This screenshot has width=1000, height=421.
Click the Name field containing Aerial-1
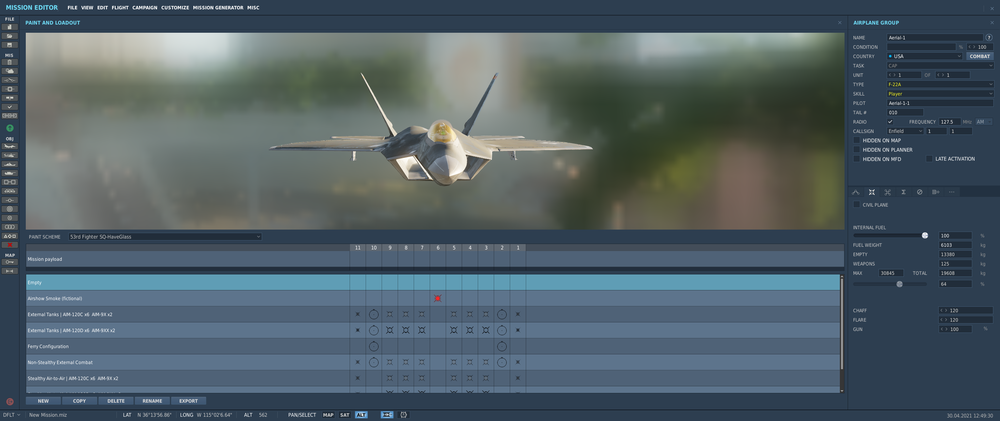935,38
